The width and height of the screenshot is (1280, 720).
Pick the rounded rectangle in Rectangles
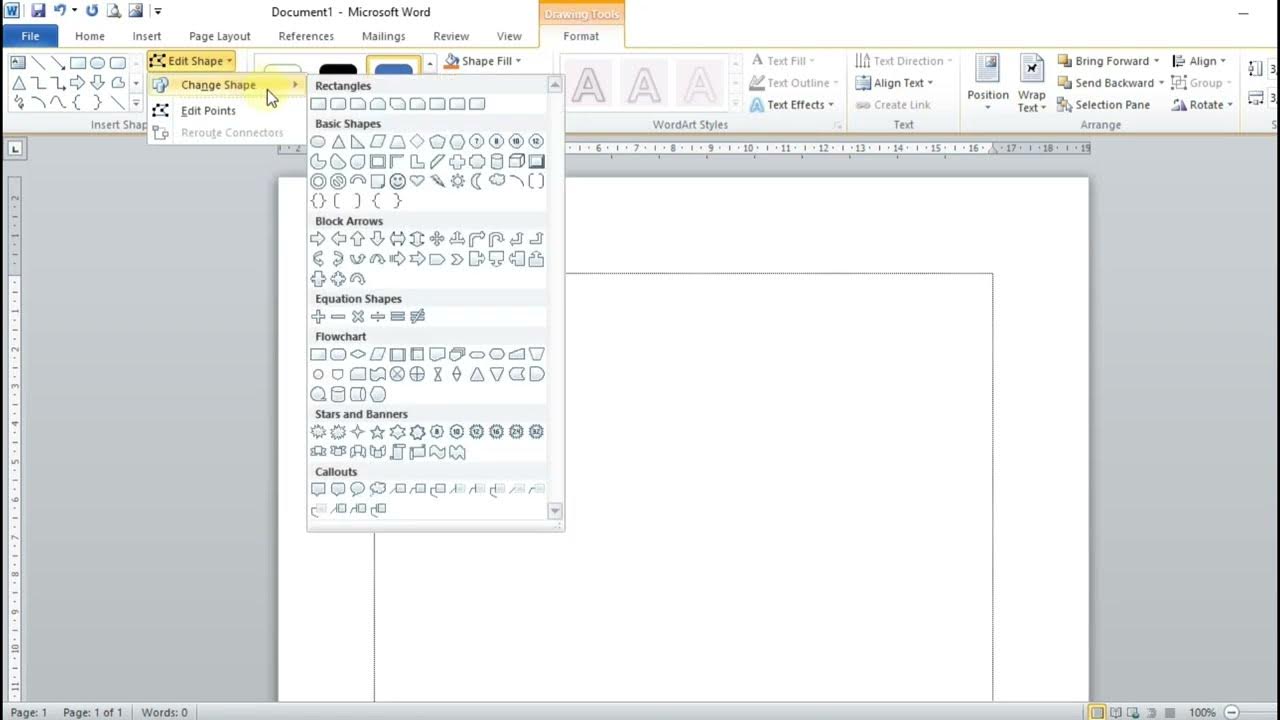pyautogui.click(x=338, y=104)
